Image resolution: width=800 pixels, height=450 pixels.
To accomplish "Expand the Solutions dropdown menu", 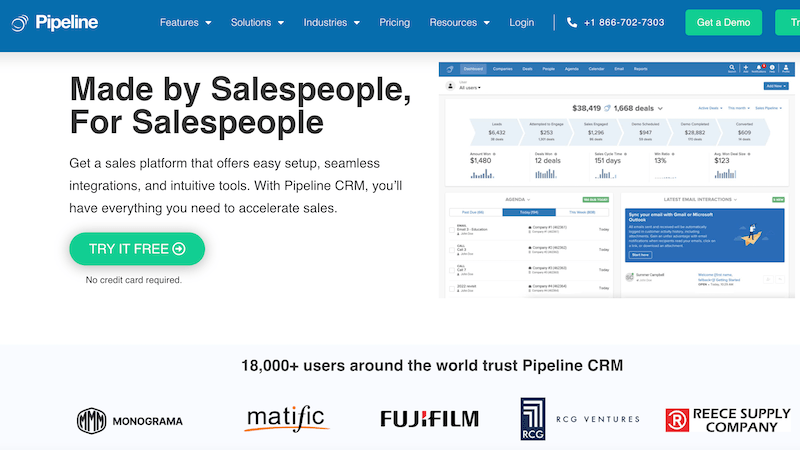I will click(257, 22).
